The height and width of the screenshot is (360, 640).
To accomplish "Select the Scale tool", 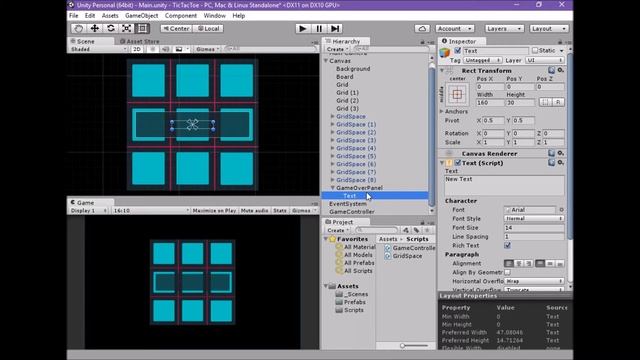I will pyautogui.click(x=126, y=29).
